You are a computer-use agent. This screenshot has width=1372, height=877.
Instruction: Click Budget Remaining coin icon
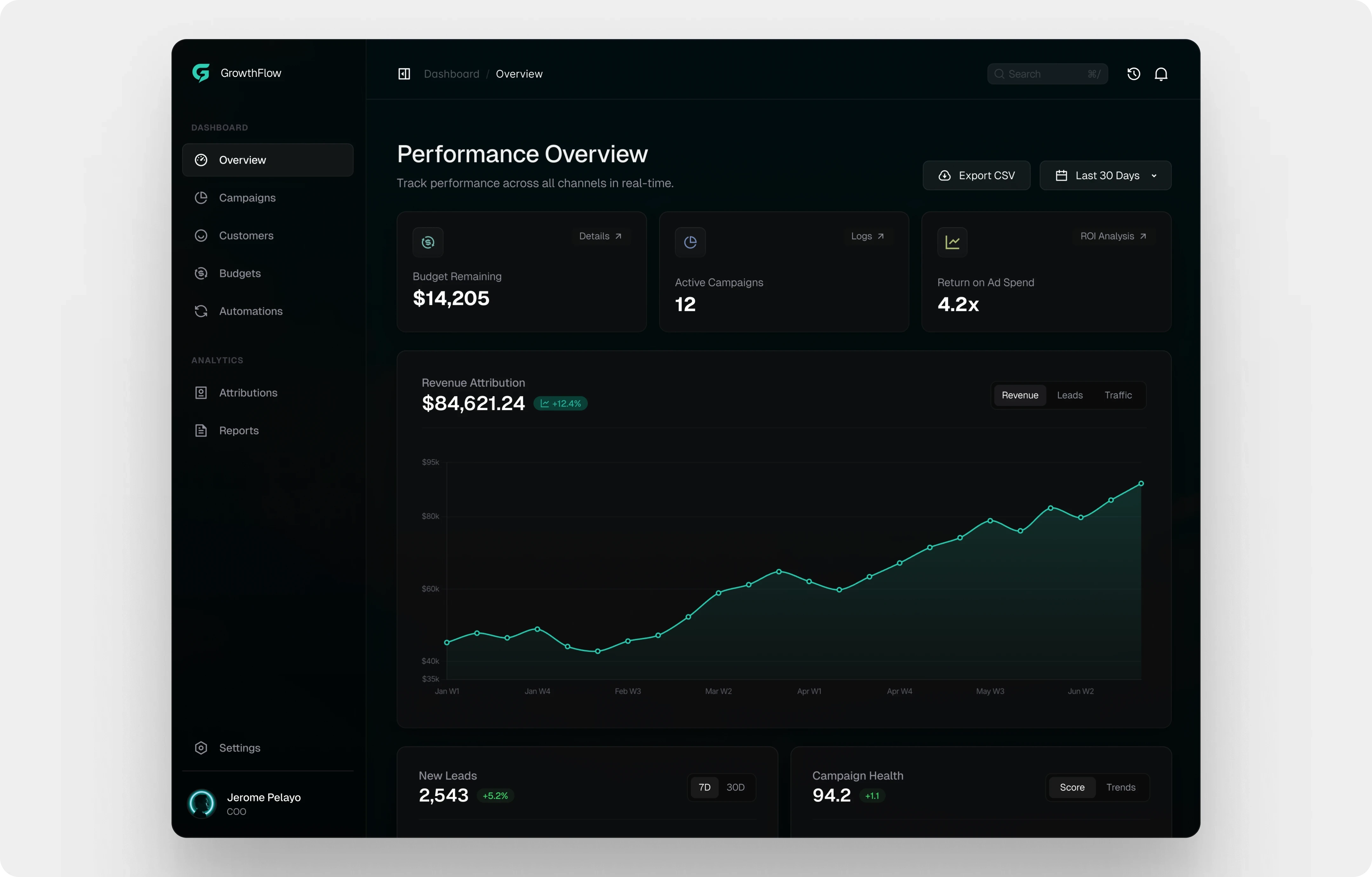point(428,242)
